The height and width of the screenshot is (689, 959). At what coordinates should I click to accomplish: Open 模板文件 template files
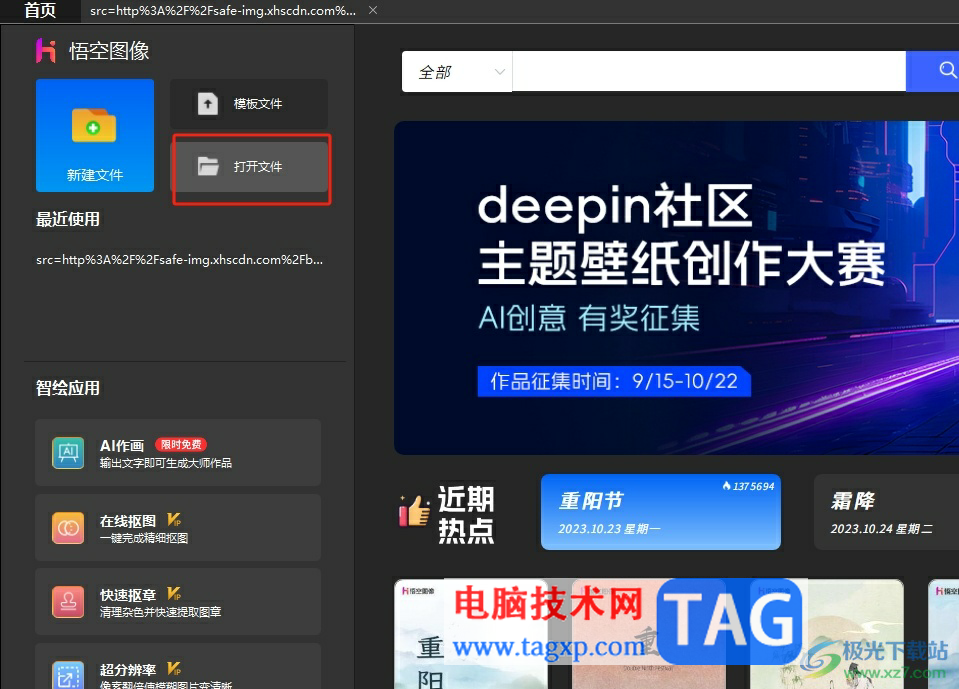click(x=249, y=103)
